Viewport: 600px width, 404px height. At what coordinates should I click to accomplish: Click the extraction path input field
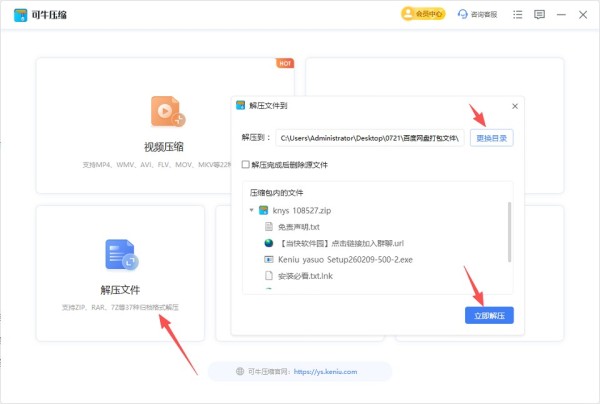coord(370,138)
